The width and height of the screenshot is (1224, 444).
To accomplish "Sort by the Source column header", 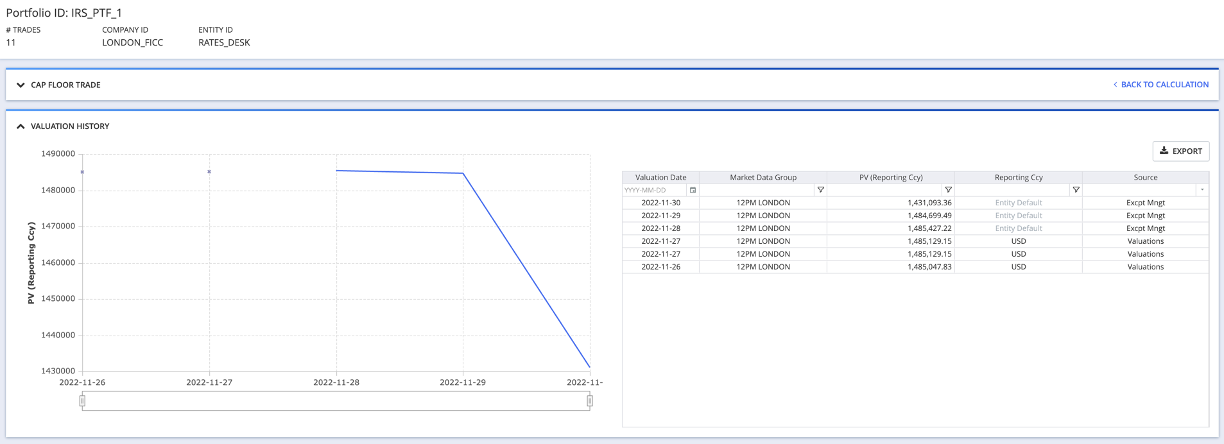I will (1145, 177).
